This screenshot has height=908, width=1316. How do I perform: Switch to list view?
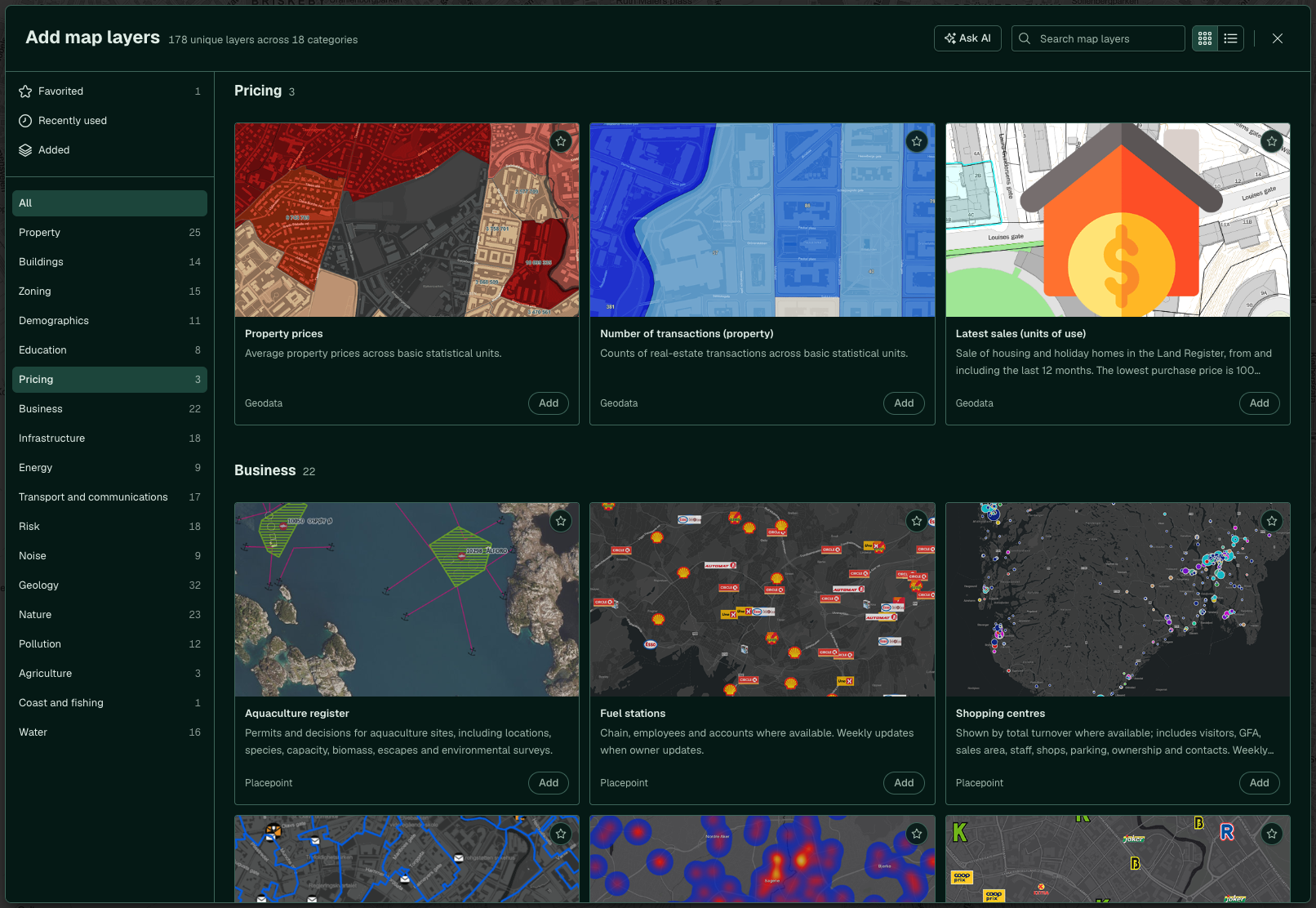(x=1231, y=38)
